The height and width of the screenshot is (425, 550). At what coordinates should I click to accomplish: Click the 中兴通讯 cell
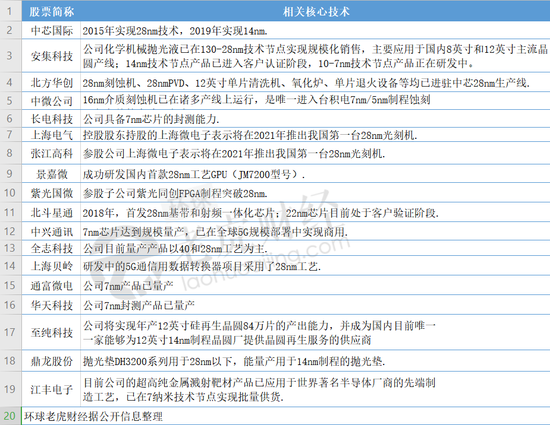(51, 231)
